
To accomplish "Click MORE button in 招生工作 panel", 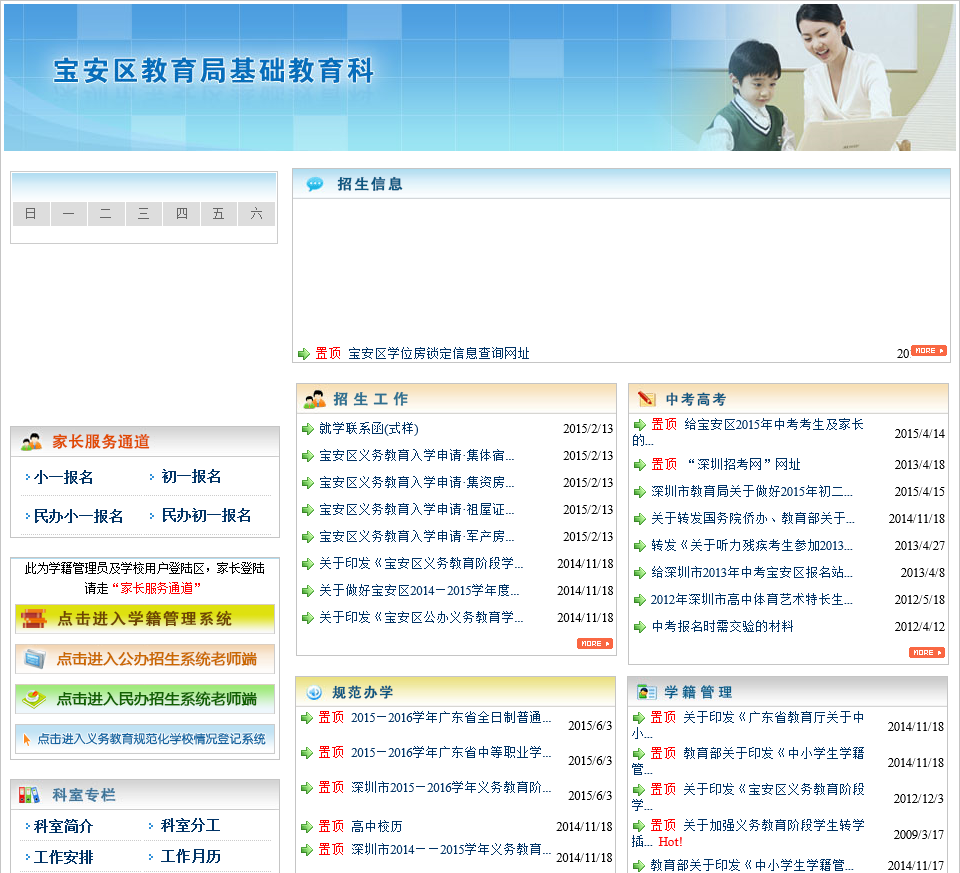I will [x=594, y=643].
